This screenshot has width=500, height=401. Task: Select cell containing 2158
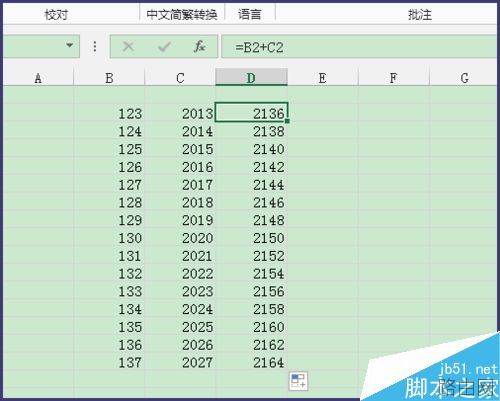[x=251, y=309]
